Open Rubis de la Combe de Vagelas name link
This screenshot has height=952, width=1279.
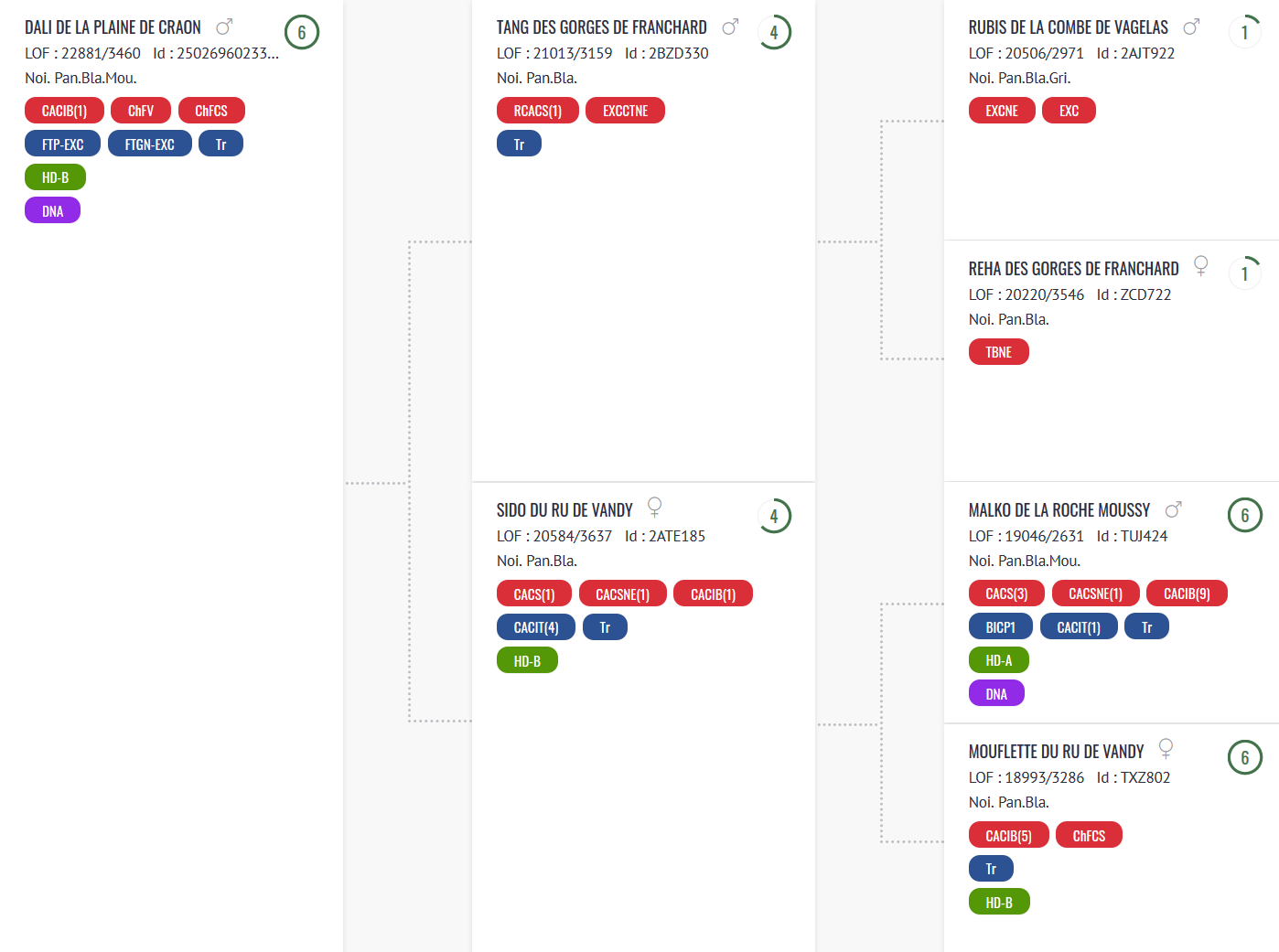(1069, 27)
